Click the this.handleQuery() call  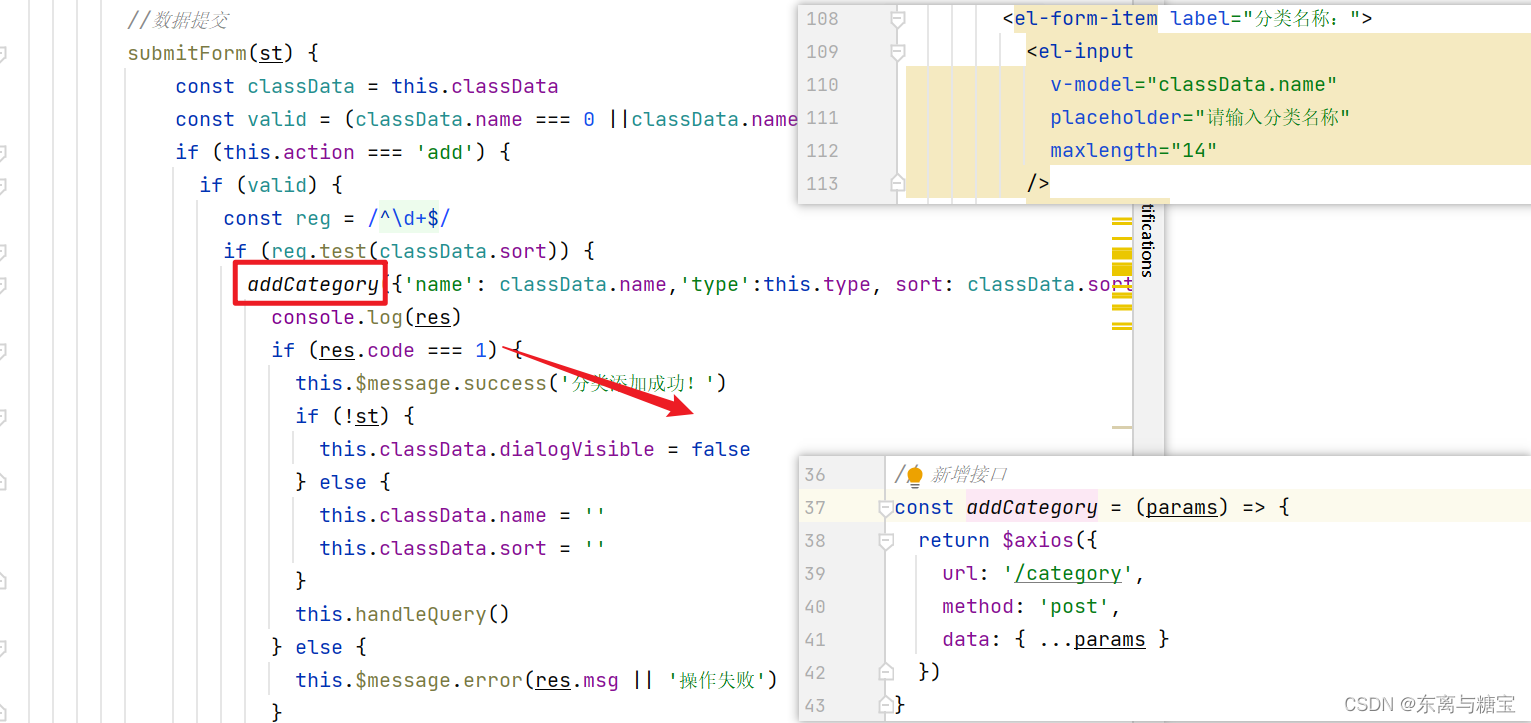coord(402,614)
